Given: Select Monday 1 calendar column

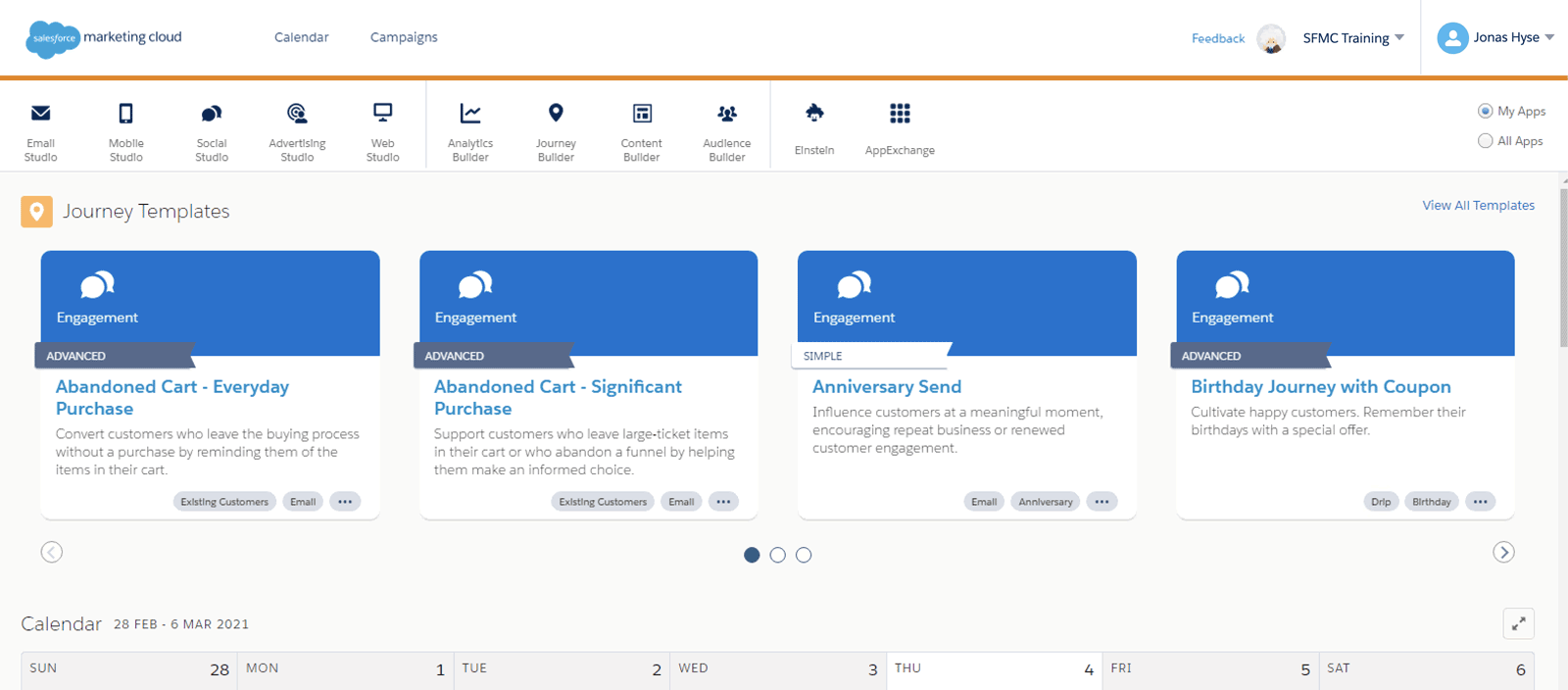Looking at the screenshot, I should click(345, 671).
